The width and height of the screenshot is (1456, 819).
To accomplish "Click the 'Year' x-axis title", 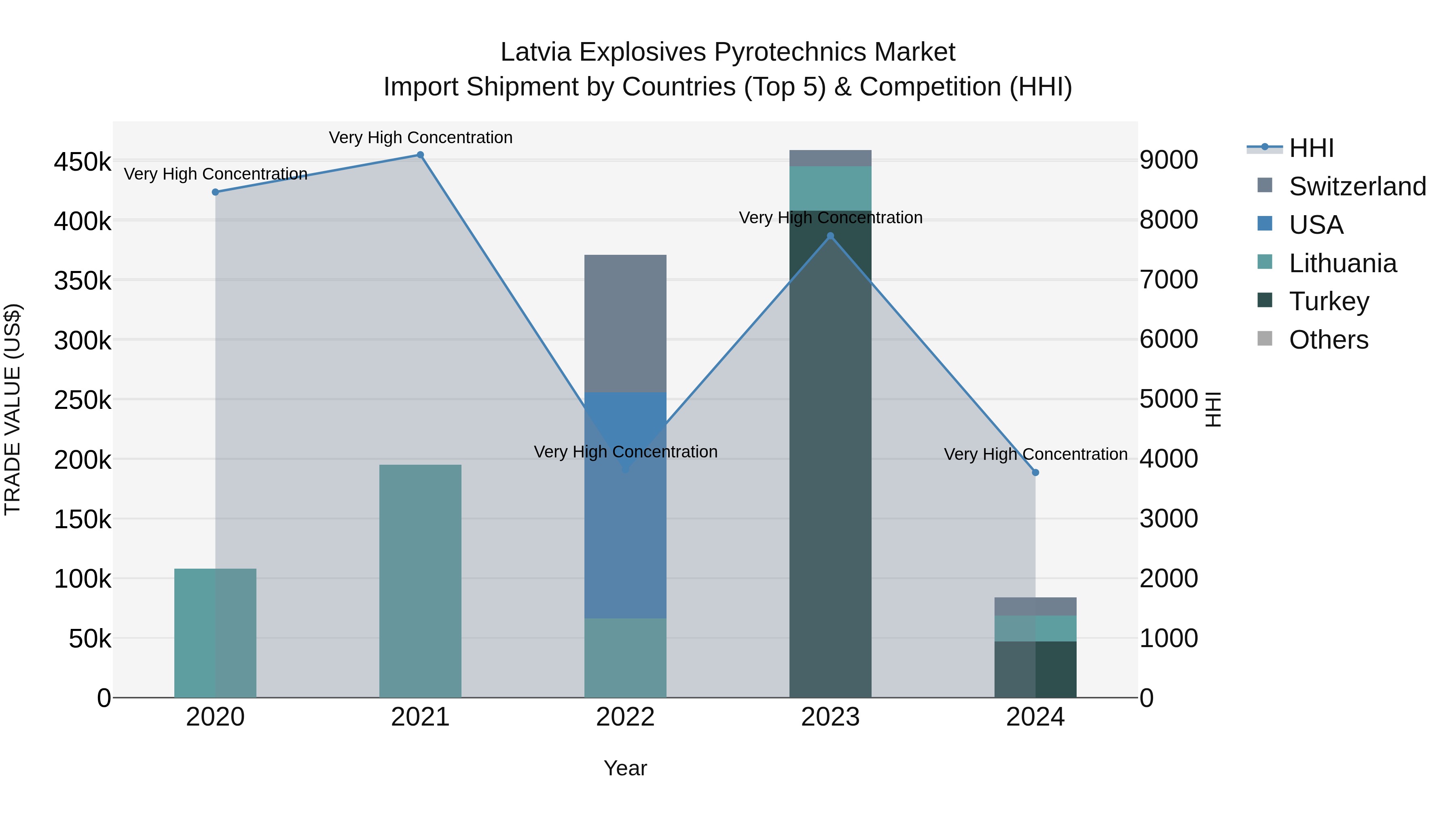I will pos(625,768).
